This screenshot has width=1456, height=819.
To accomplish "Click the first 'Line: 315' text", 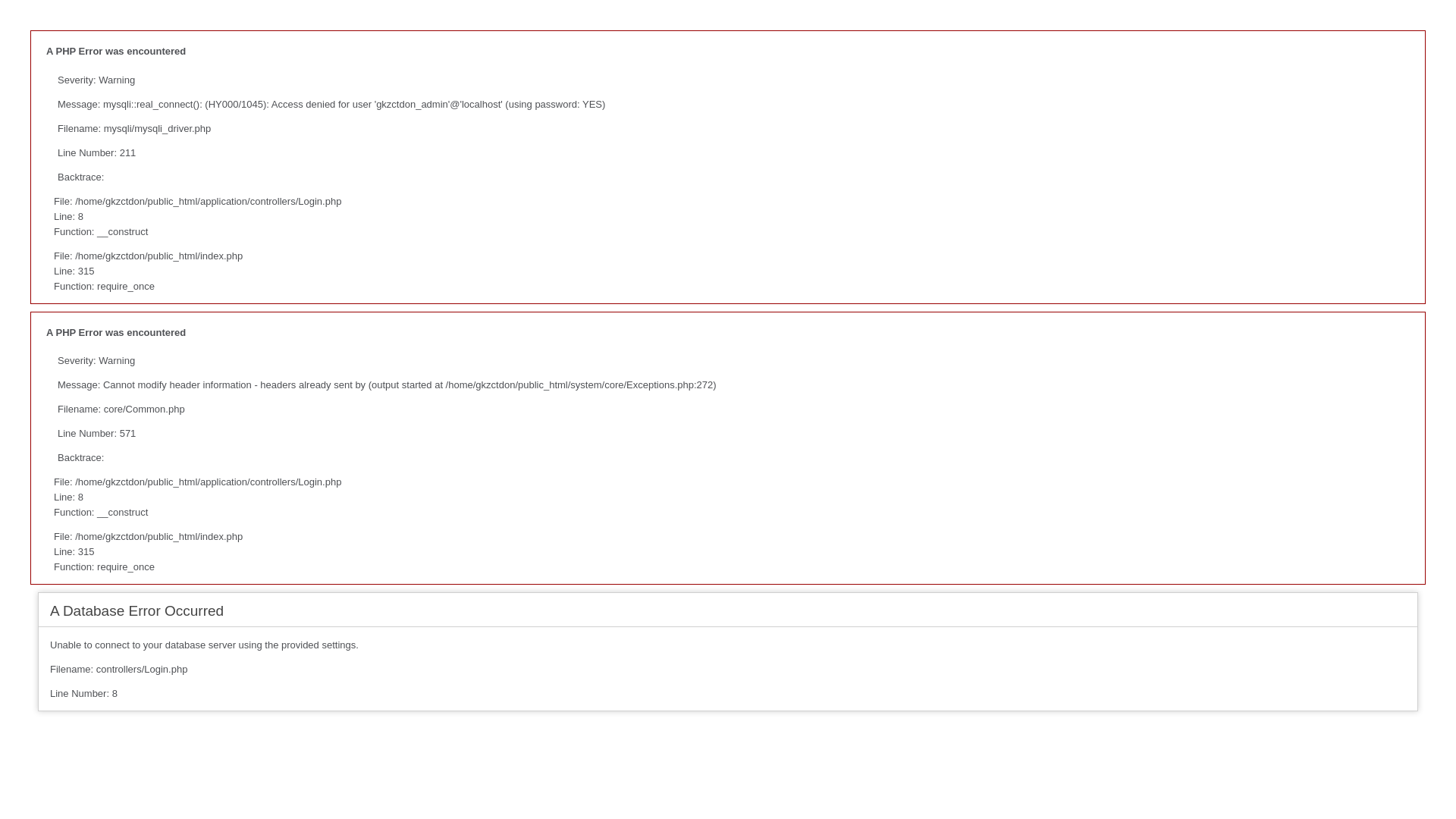I will coord(74,271).
